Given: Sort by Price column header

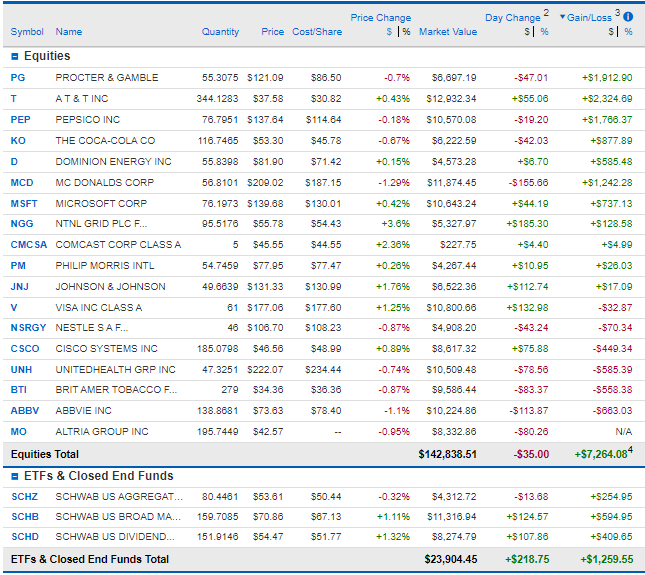Looking at the screenshot, I should [272, 32].
